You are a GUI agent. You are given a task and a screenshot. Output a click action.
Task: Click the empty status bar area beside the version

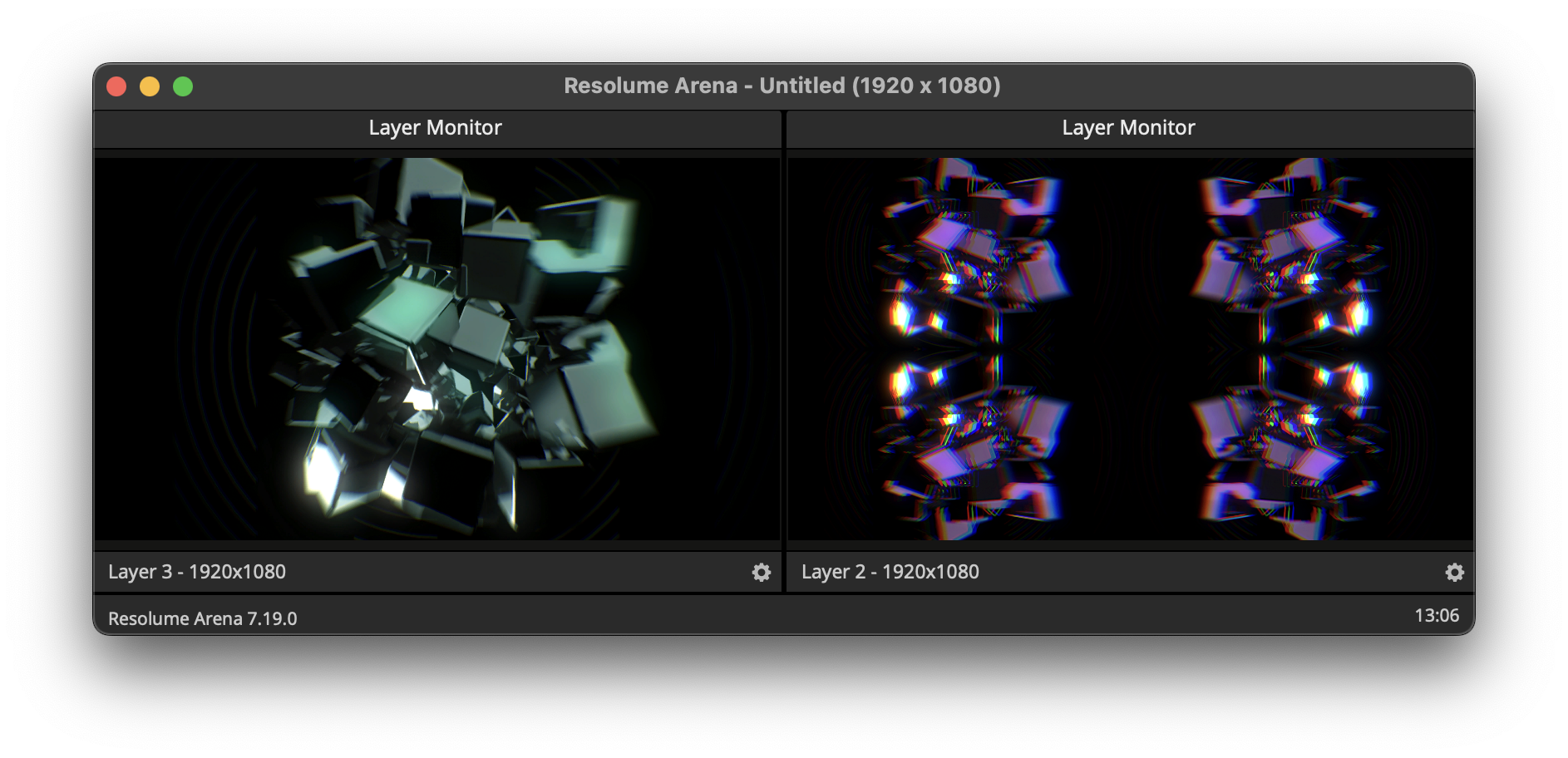[831, 618]
